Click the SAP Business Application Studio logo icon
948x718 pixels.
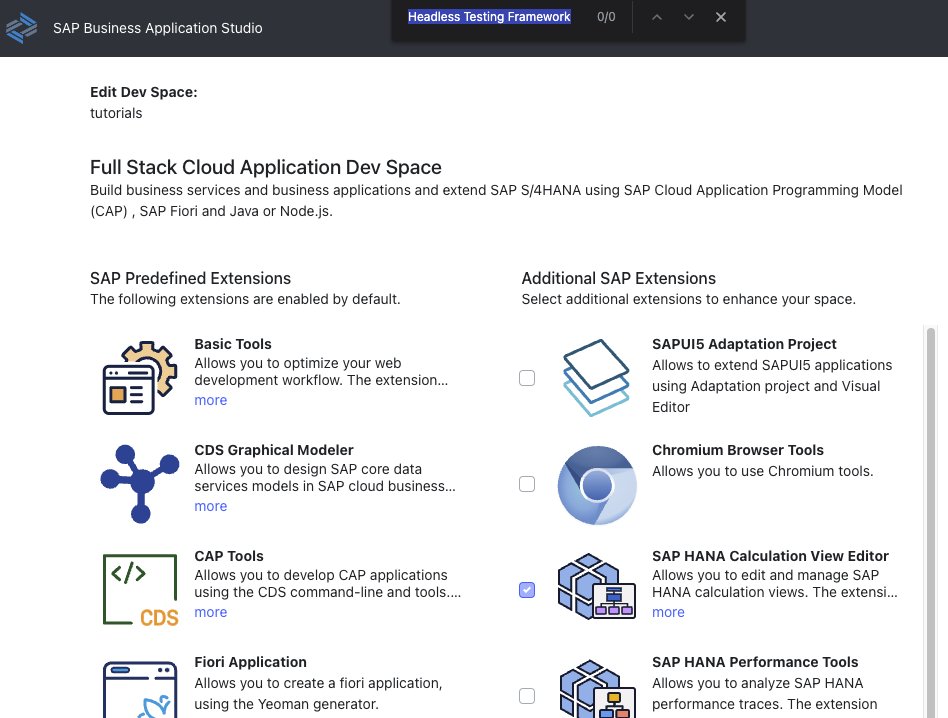click(x=22, y=28)
